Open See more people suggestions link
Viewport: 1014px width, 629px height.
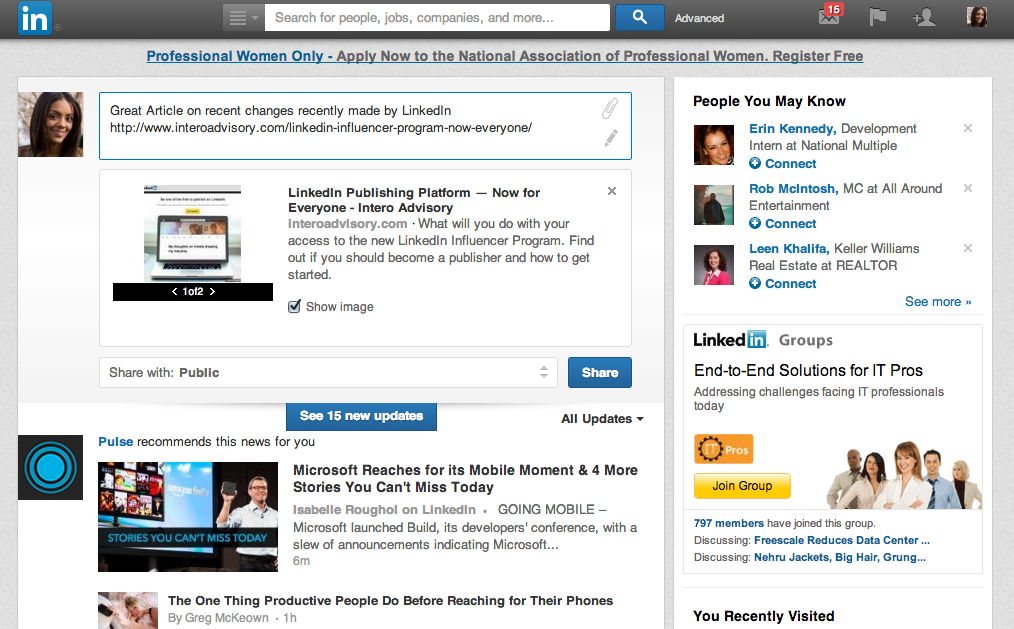point(938,302)
